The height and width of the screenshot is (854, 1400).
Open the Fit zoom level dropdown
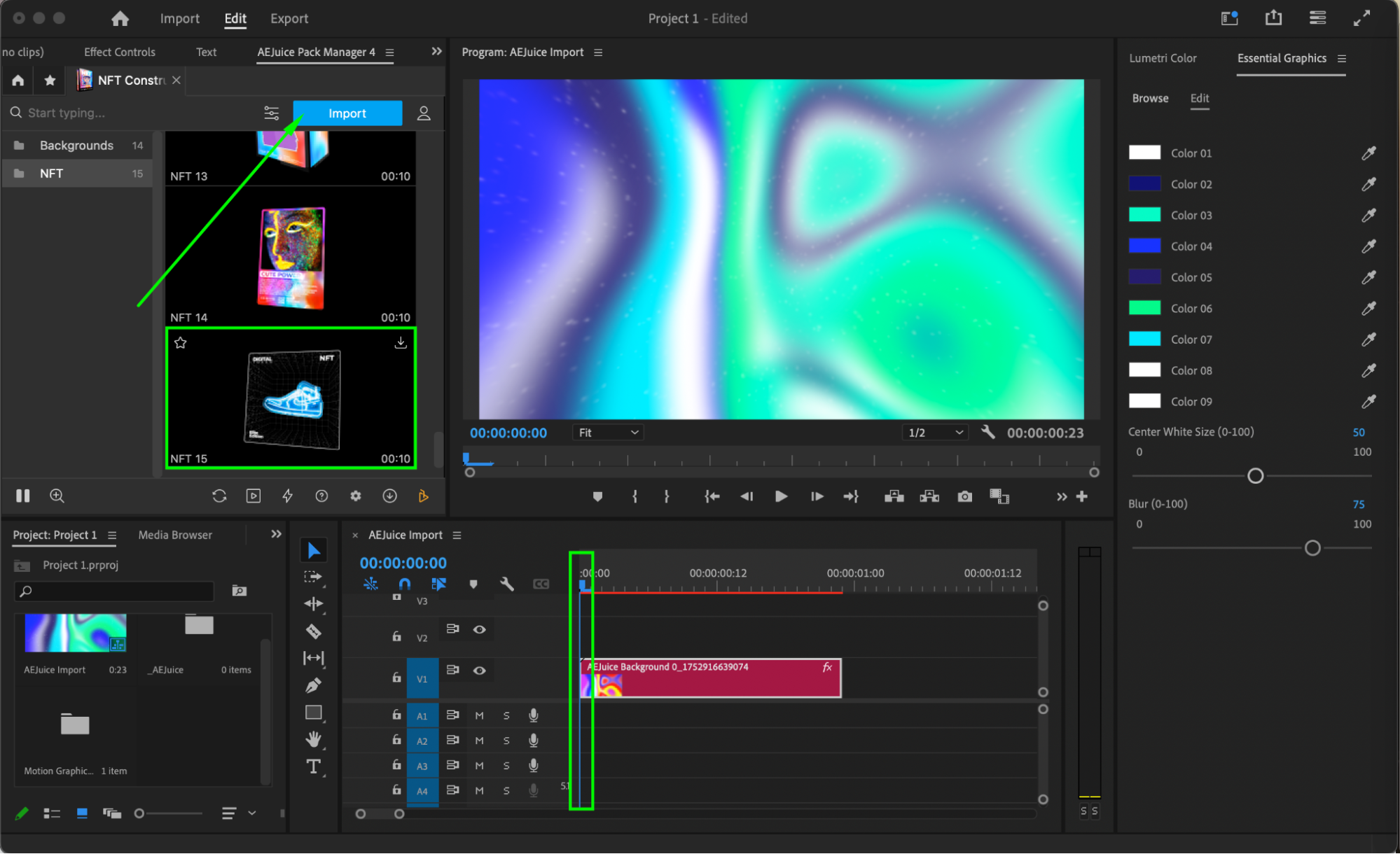point(608,433)
